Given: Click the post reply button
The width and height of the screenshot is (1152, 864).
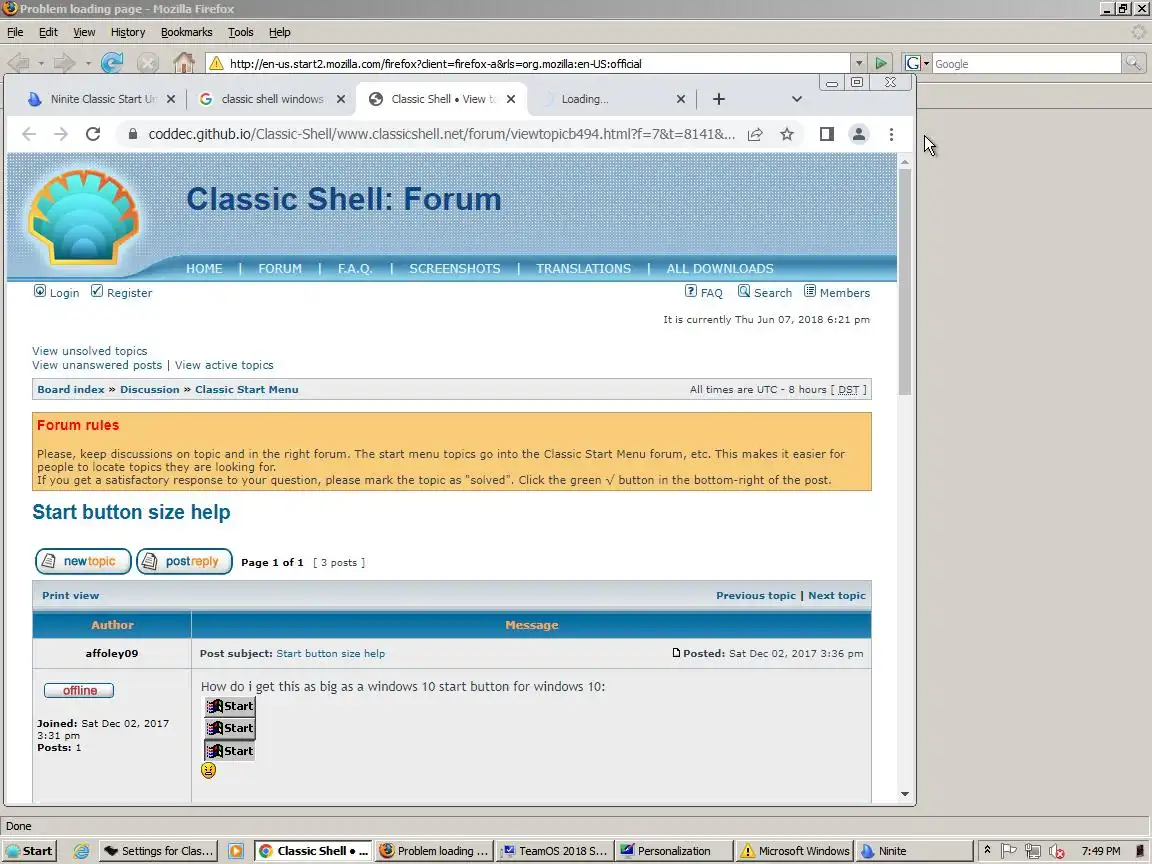Looking at the screenshot, I should (184, 561).
